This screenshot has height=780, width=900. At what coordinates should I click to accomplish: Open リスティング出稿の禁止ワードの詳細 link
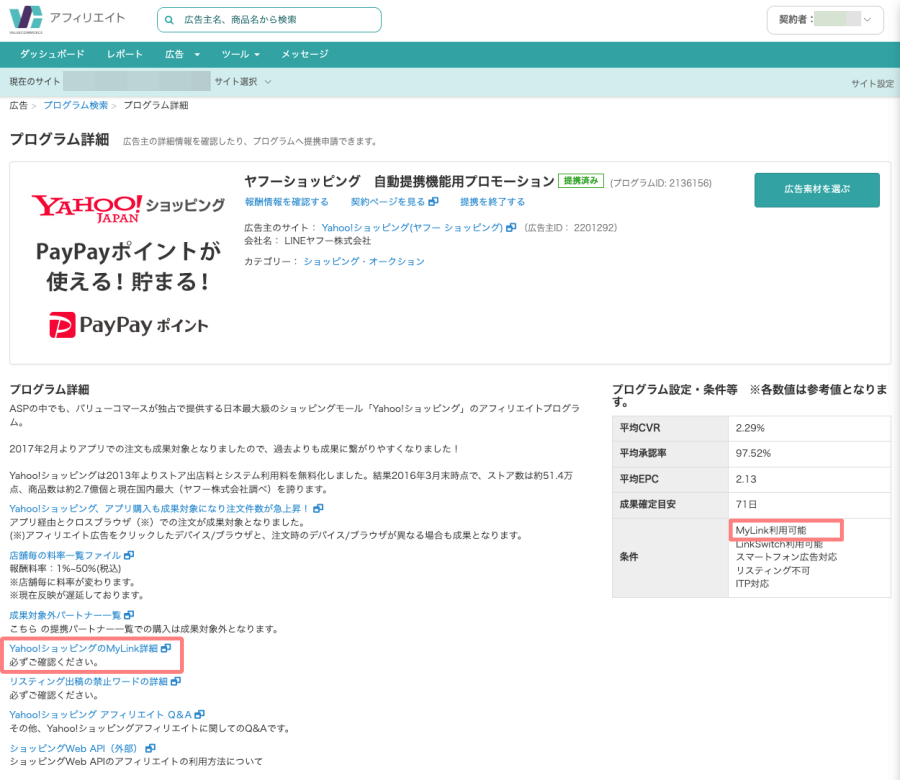pyautogui.click(x=88, y=681)
